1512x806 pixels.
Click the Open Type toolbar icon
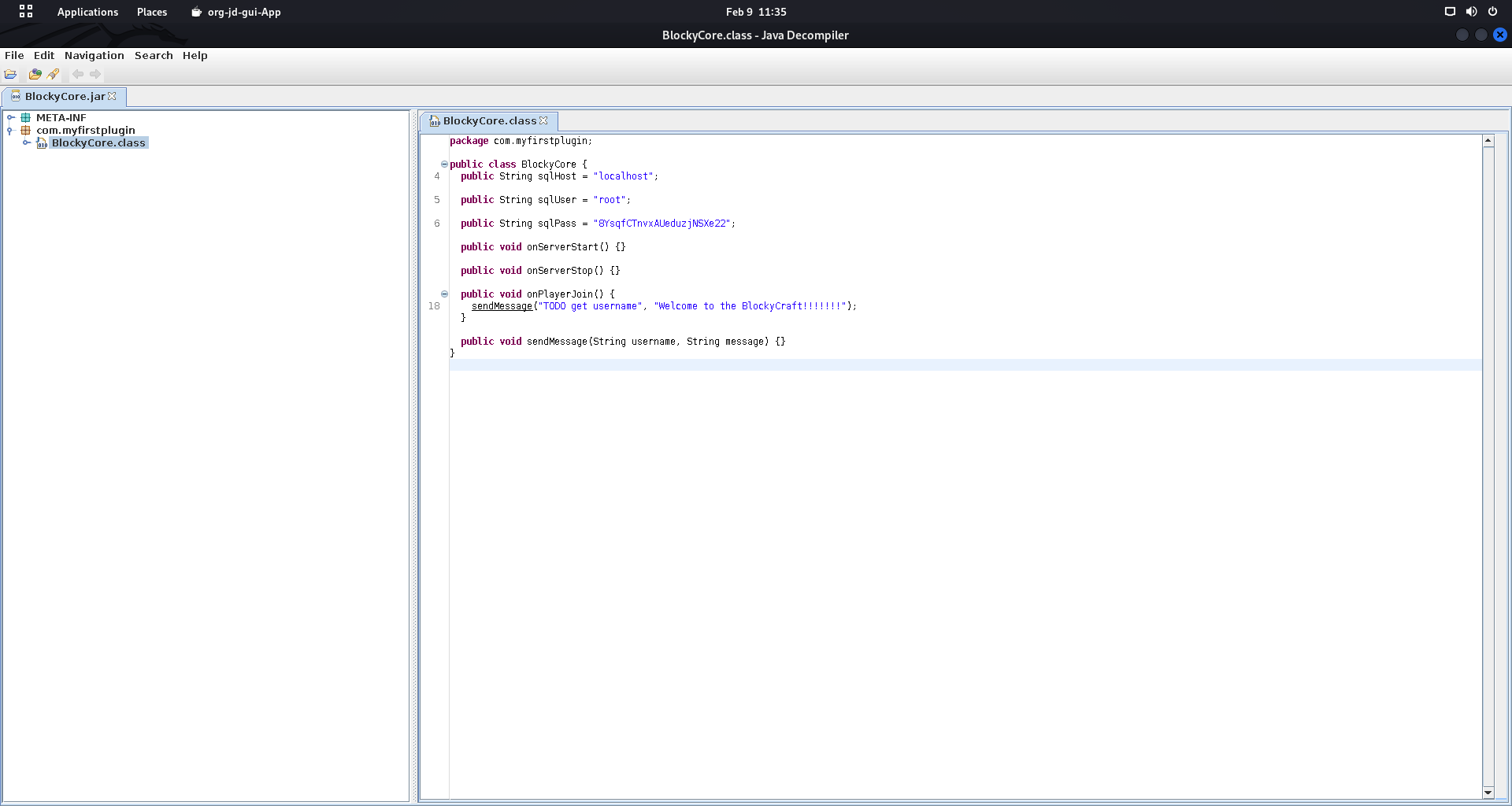point(35,75)
